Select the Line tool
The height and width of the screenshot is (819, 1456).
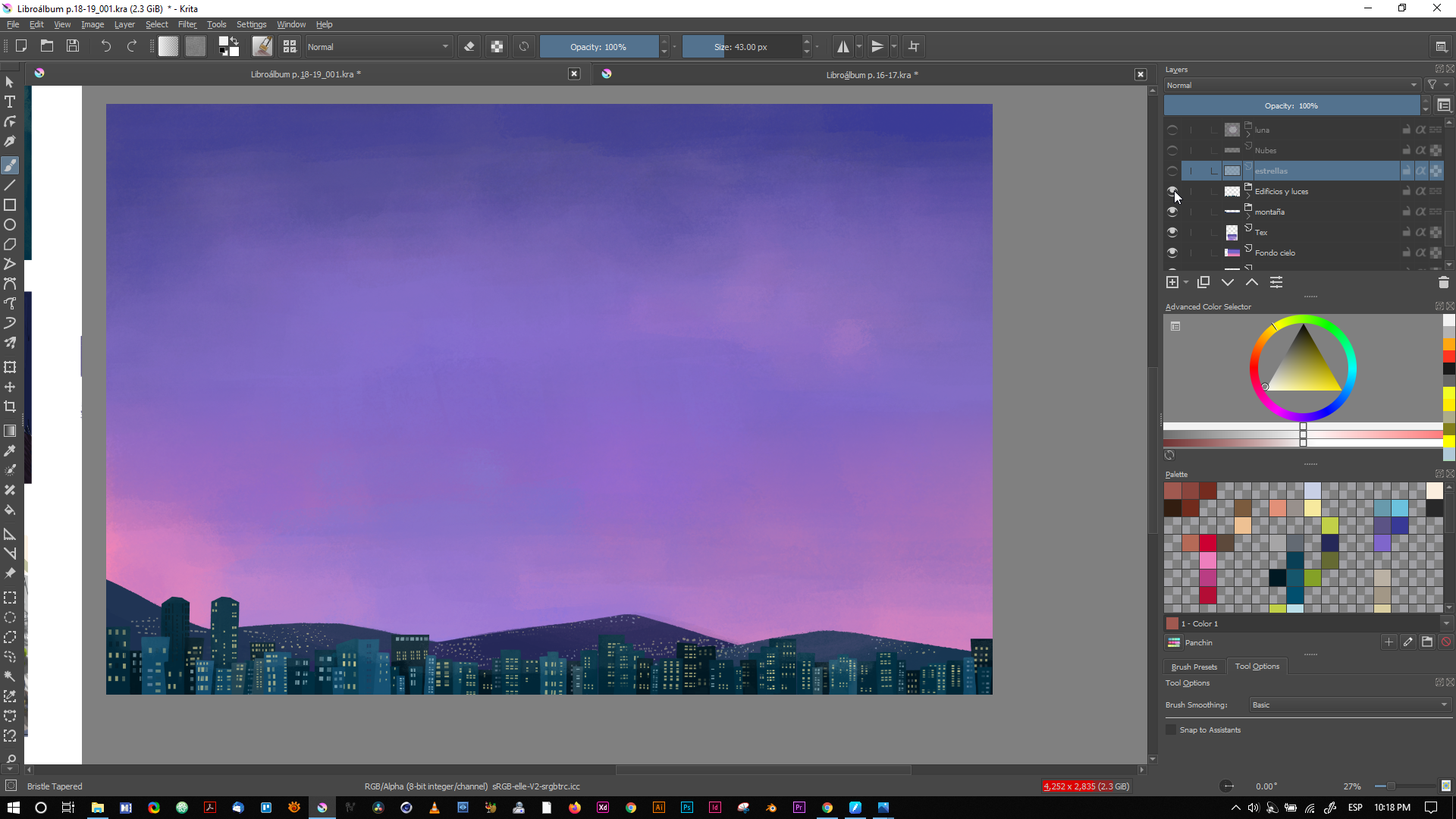[x=10, y=185]
